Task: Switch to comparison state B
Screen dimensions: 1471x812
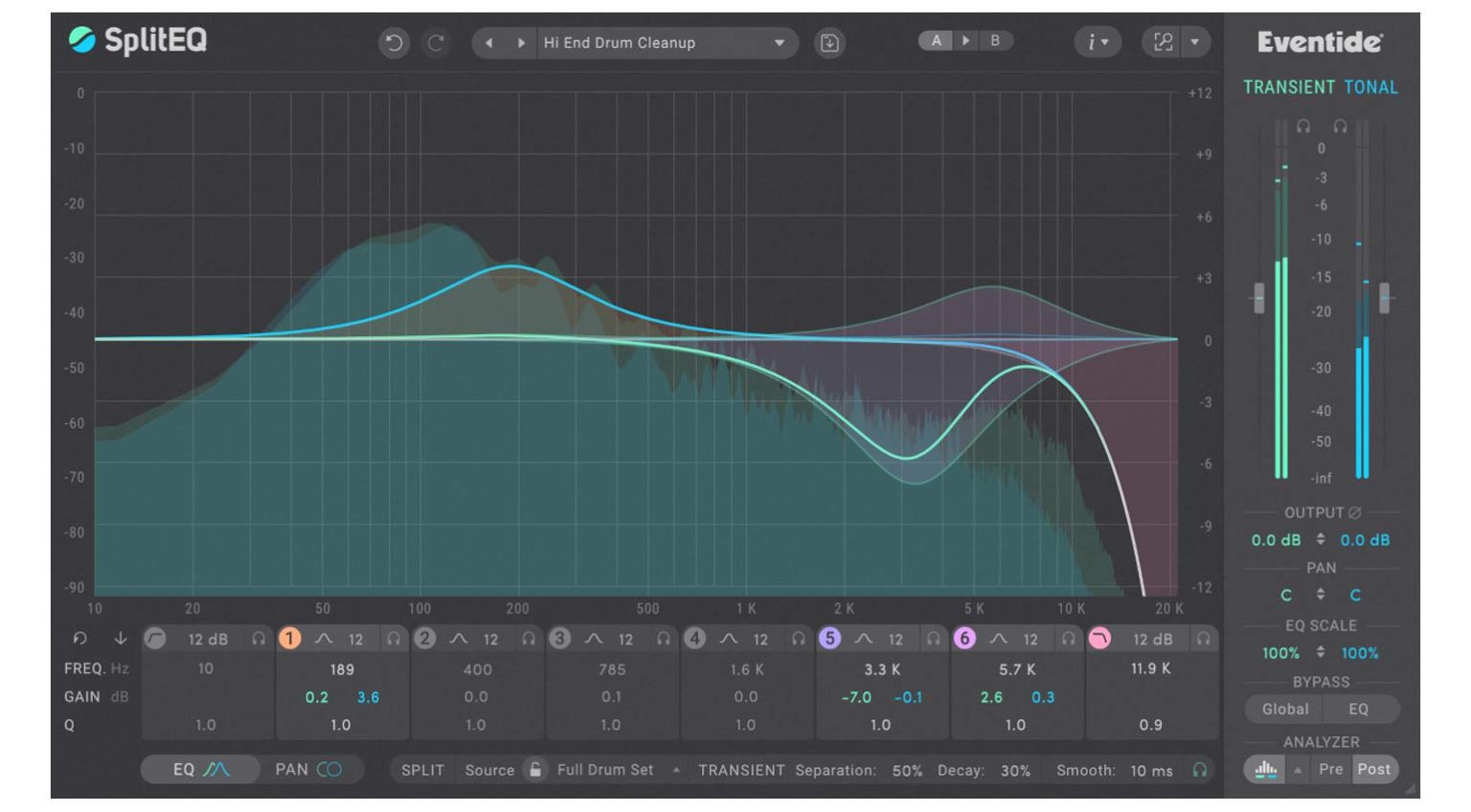Action: (995, 41)
